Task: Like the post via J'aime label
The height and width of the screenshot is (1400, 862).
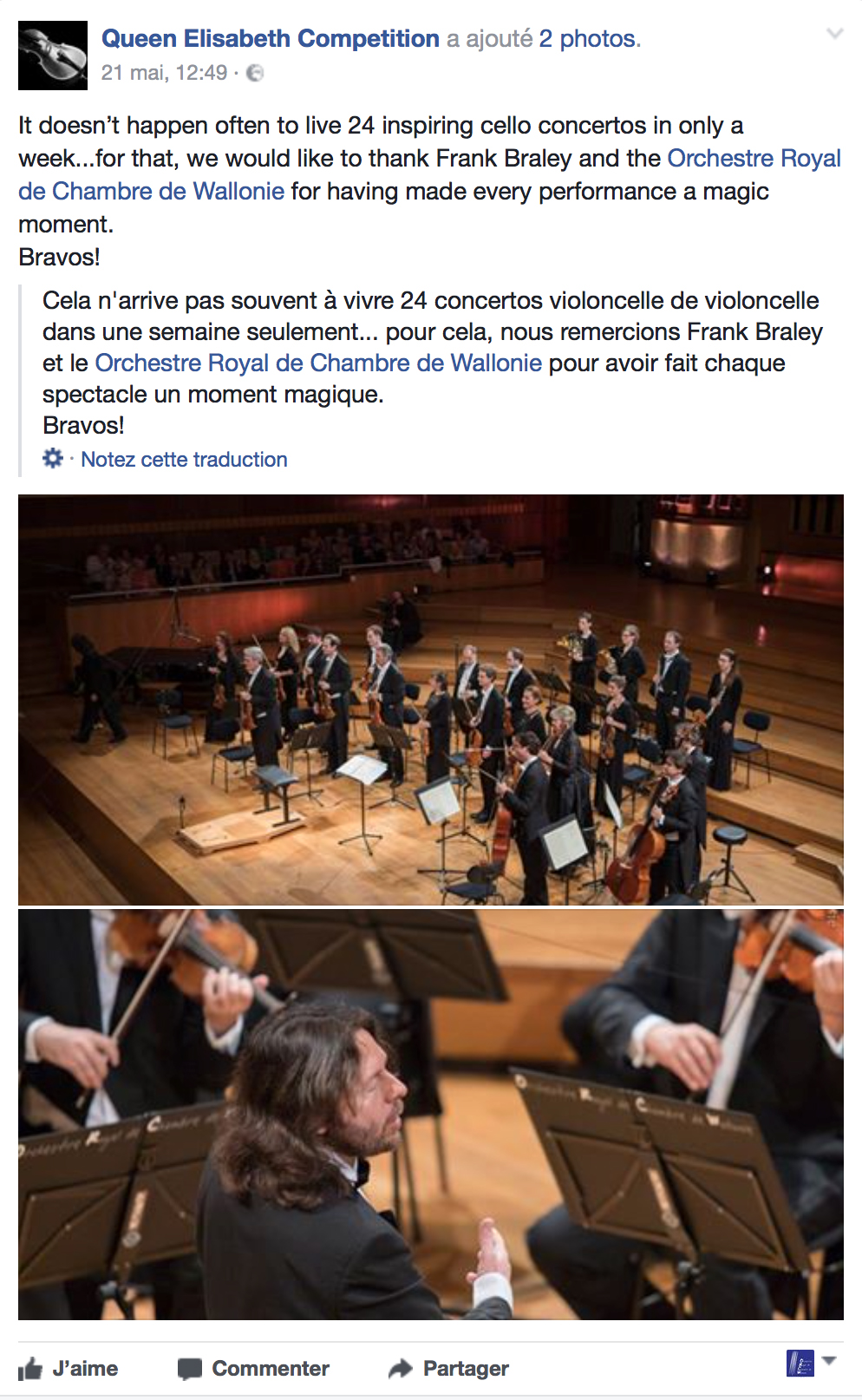Action: (85, 1369)
